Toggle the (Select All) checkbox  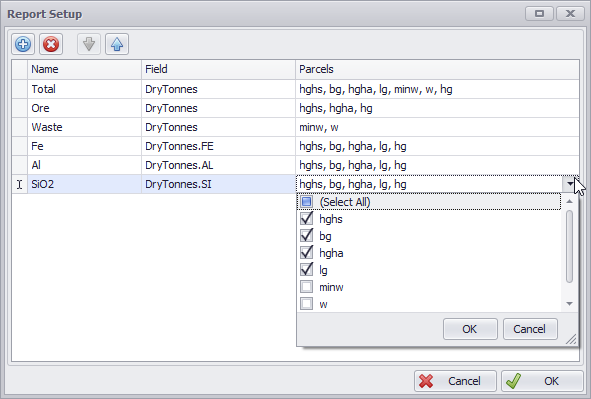306,202
